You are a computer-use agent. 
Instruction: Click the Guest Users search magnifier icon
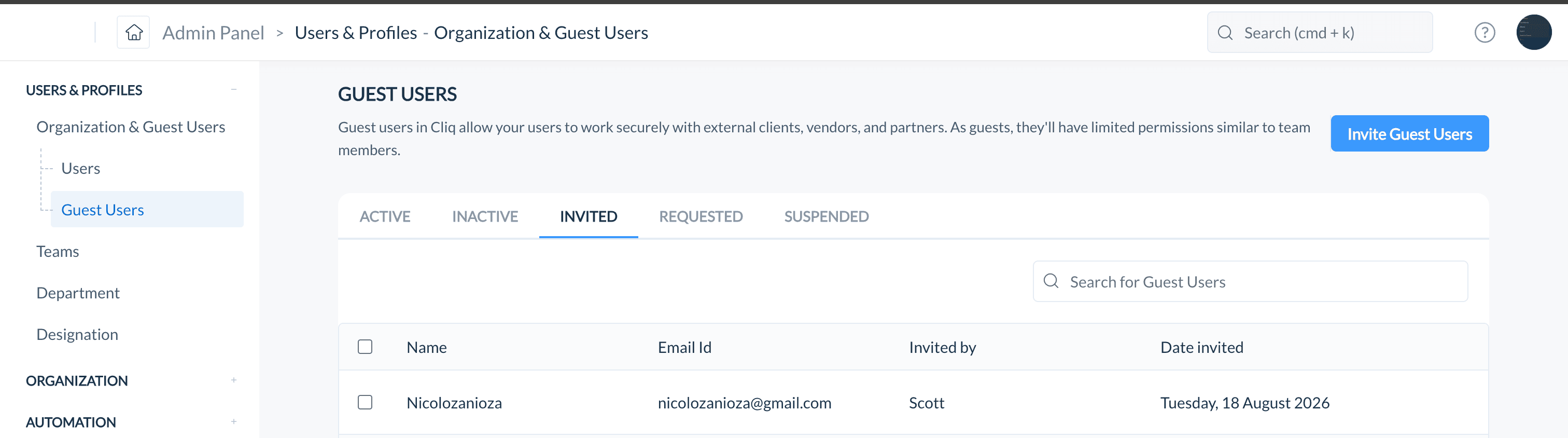pyautogui.click(x=1051, y=281)
